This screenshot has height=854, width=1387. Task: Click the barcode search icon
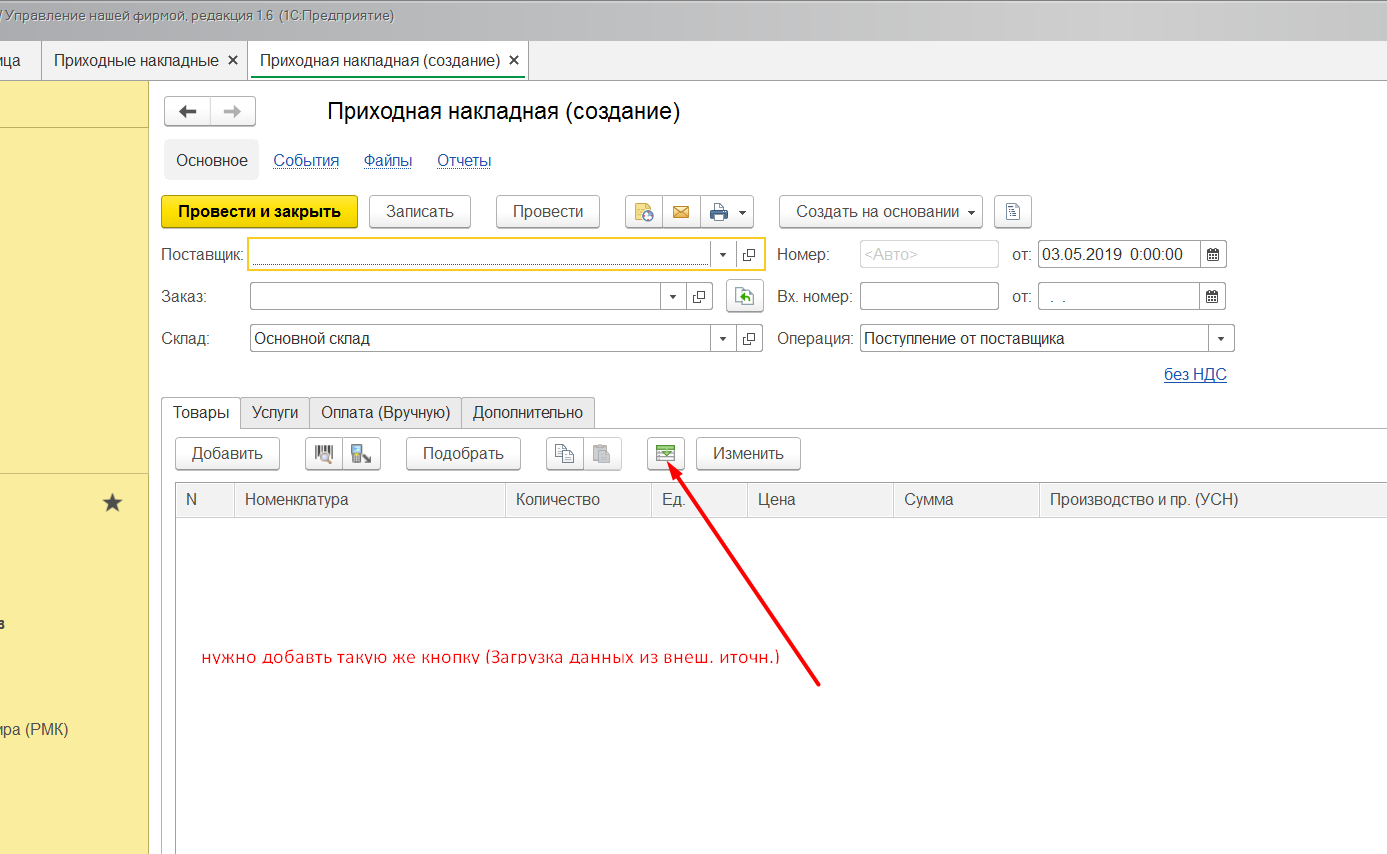tap(323, 454)
